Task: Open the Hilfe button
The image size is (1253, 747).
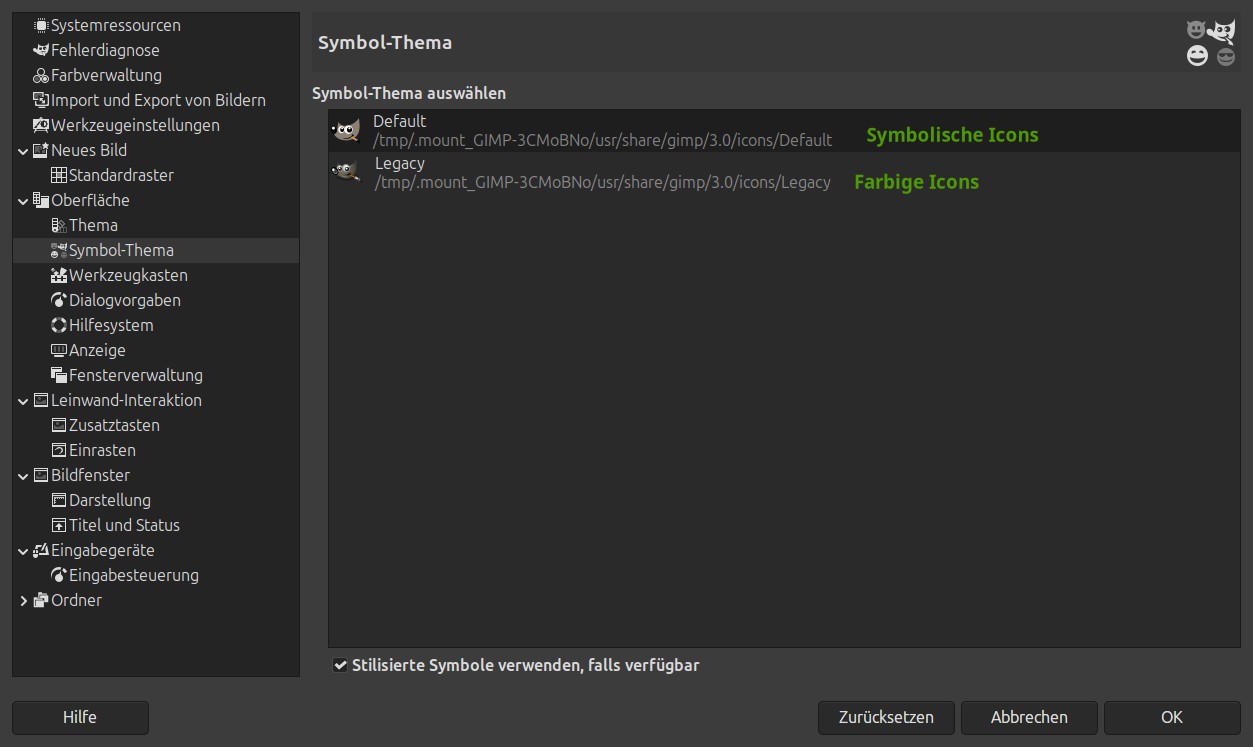Action: pos(80,717)
